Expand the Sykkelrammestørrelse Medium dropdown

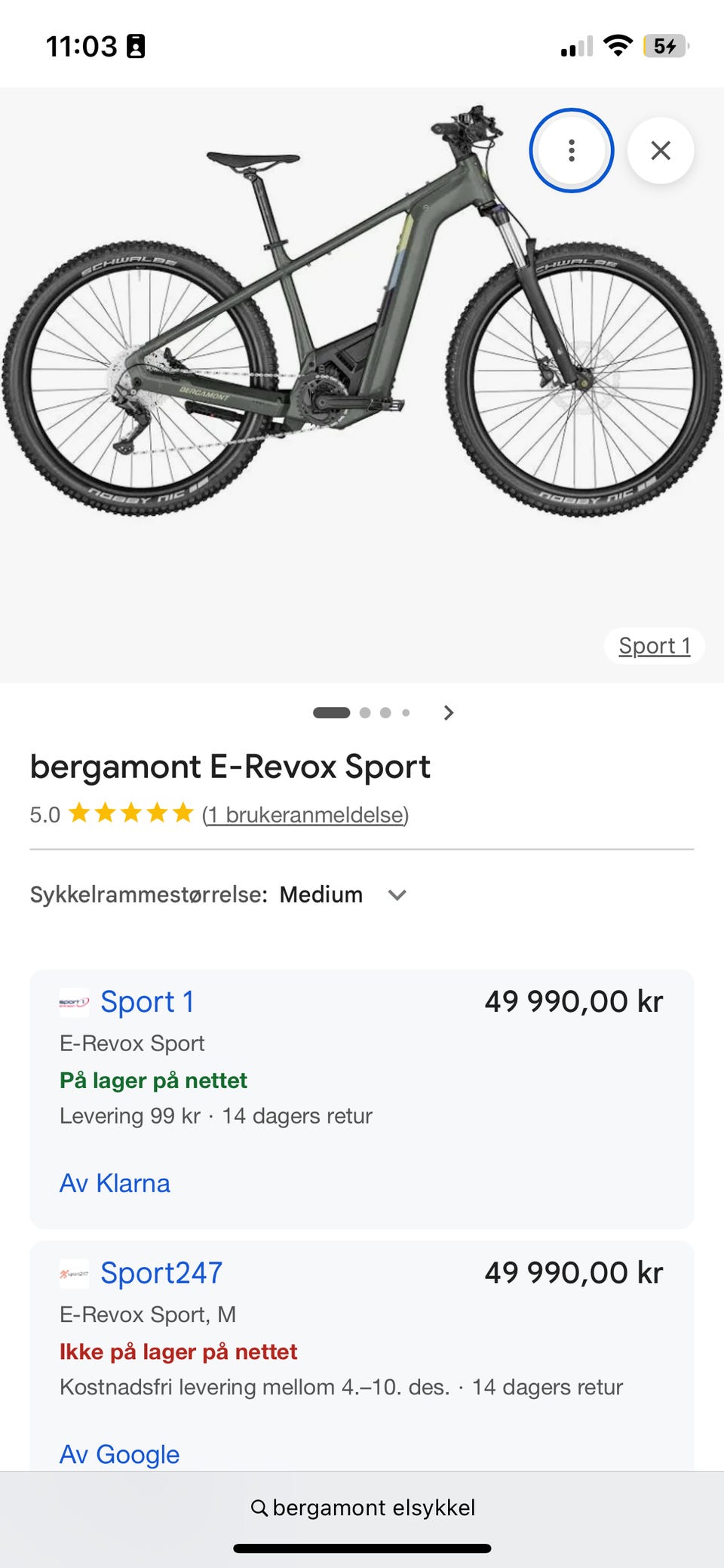[x=219, y=895]
